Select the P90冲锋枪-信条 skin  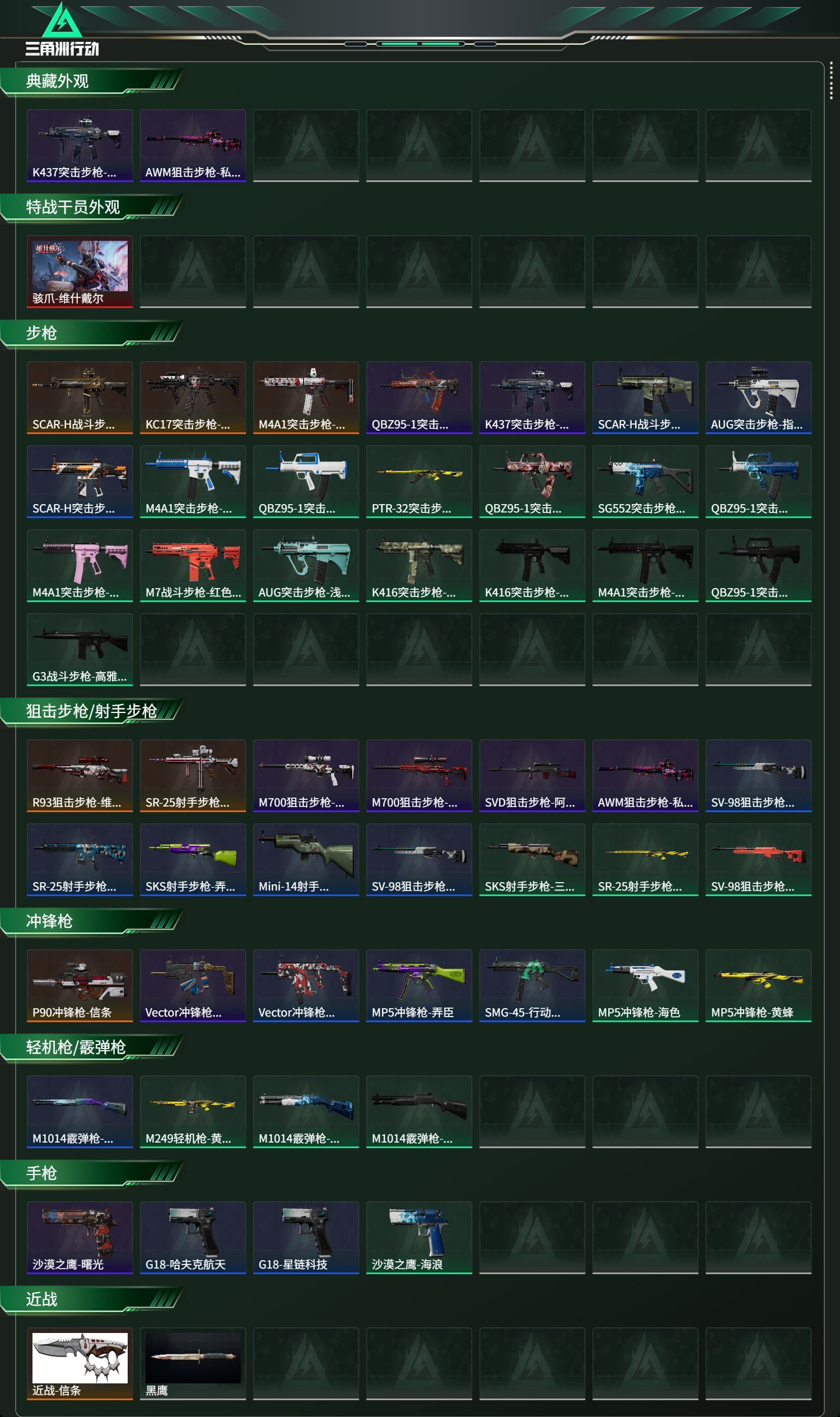[x=80, y=986]
